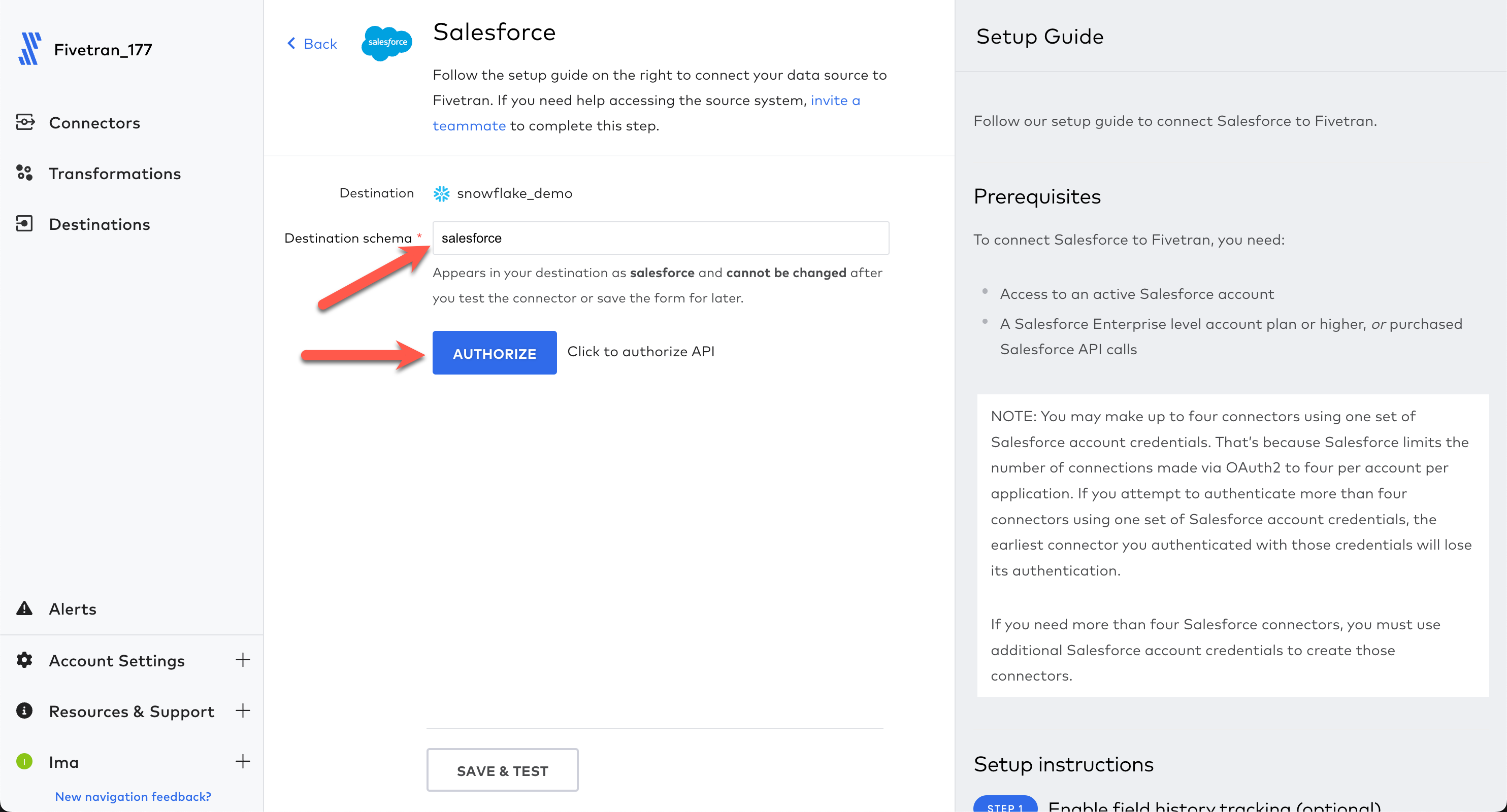Expand the Ima user menu plus
The height and width of the screenshot is (812, 1507).
point(242,762)
